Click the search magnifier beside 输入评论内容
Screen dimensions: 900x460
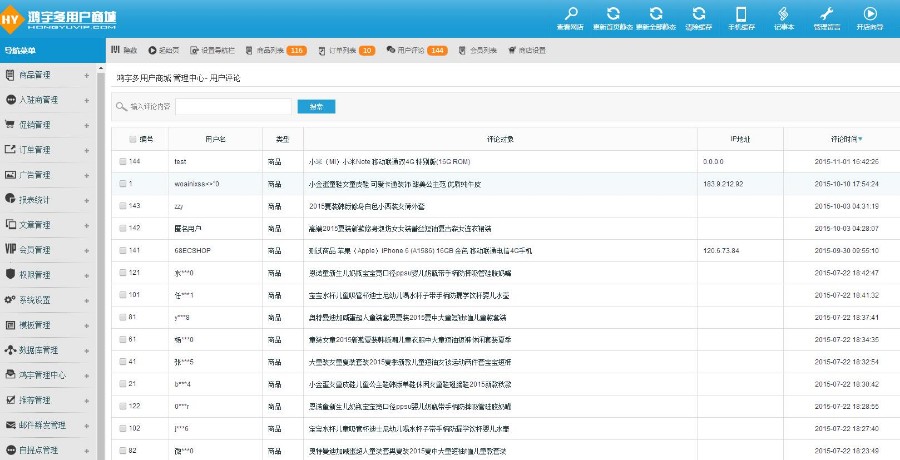pyautogui.click(x=121, y=106)
